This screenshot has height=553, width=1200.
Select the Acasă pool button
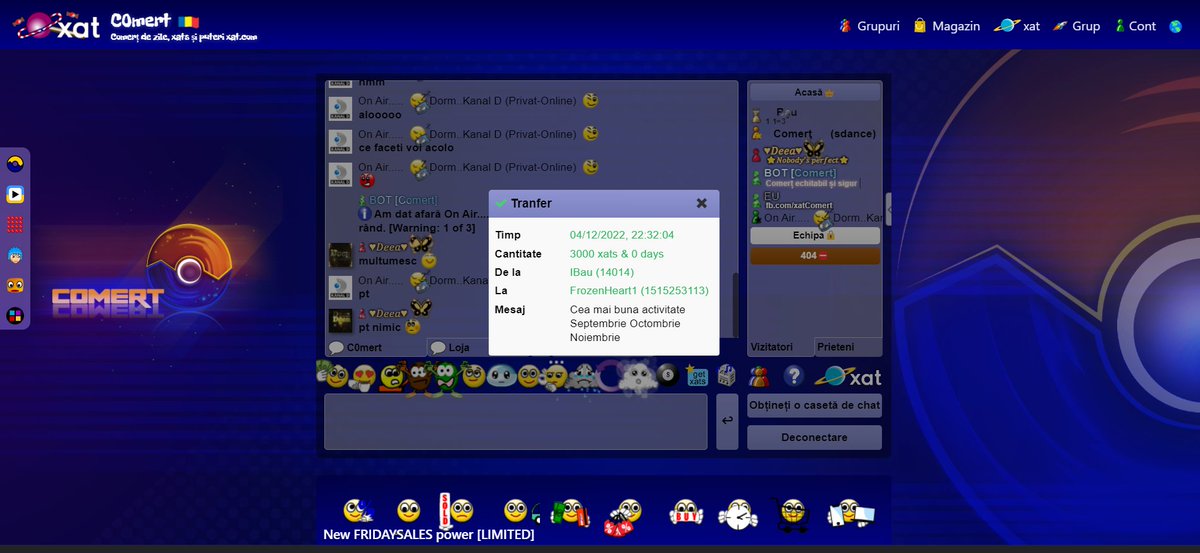pyautogui.click(x=815, y=92)
